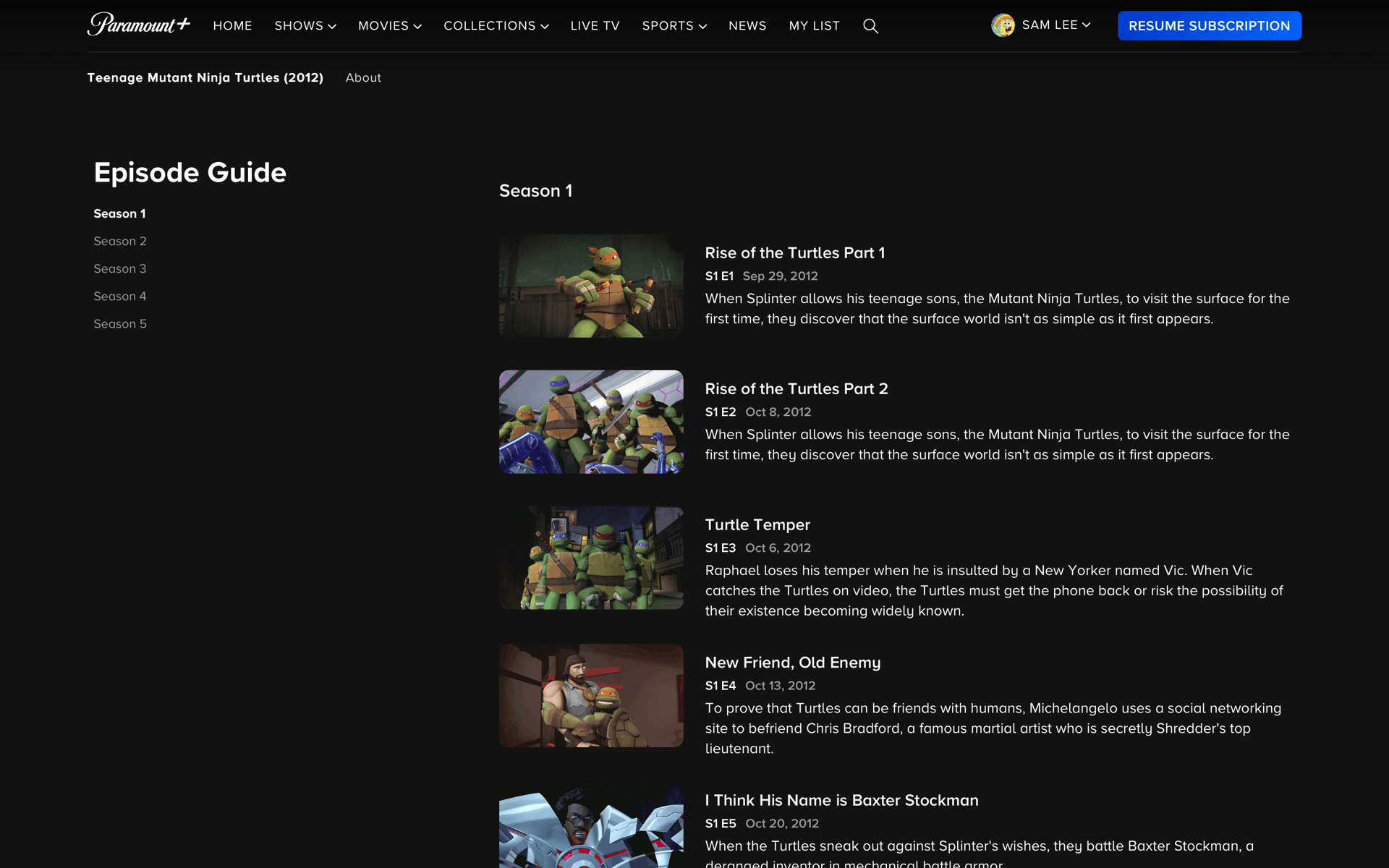Open the Teenage Mutant Ninja Turtles (2012) show link

pyautogui.click(x=205, y=77)
